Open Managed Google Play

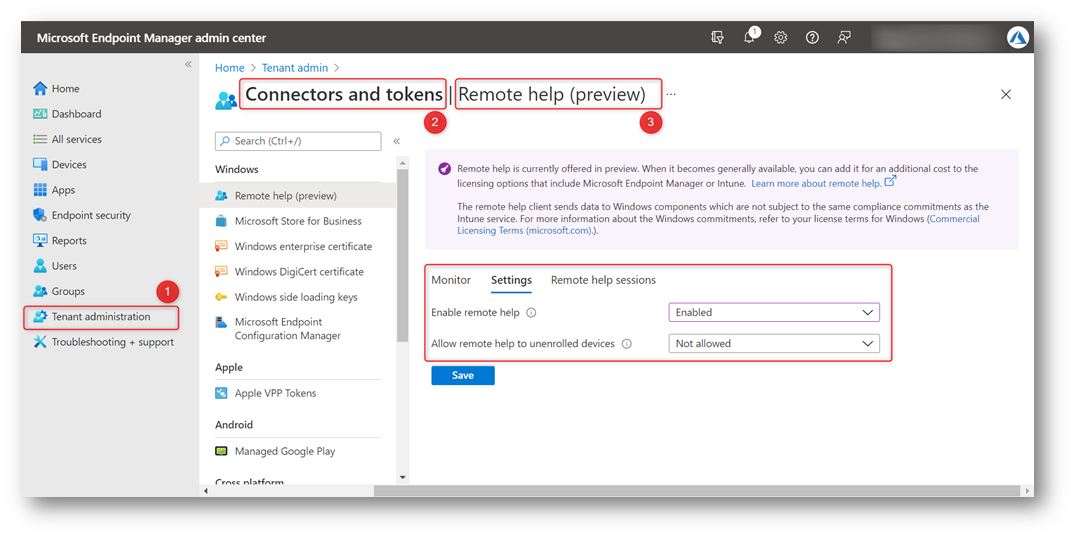pyautogui.click(x=285, y=451)
